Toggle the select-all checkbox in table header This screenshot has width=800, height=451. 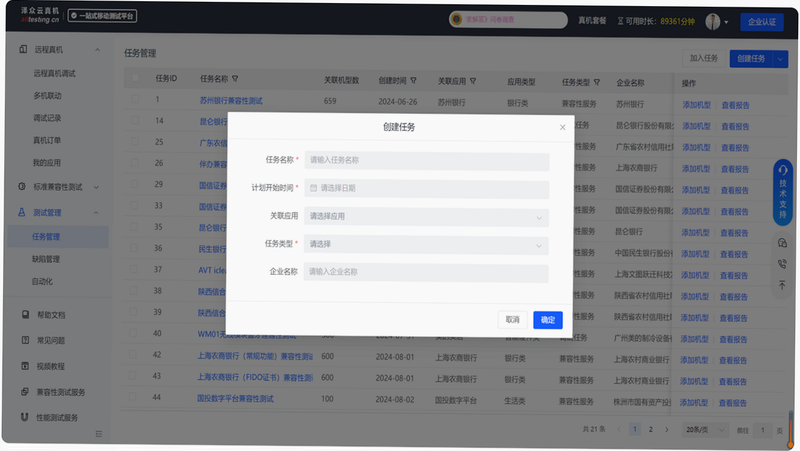[x=135, y=78]
